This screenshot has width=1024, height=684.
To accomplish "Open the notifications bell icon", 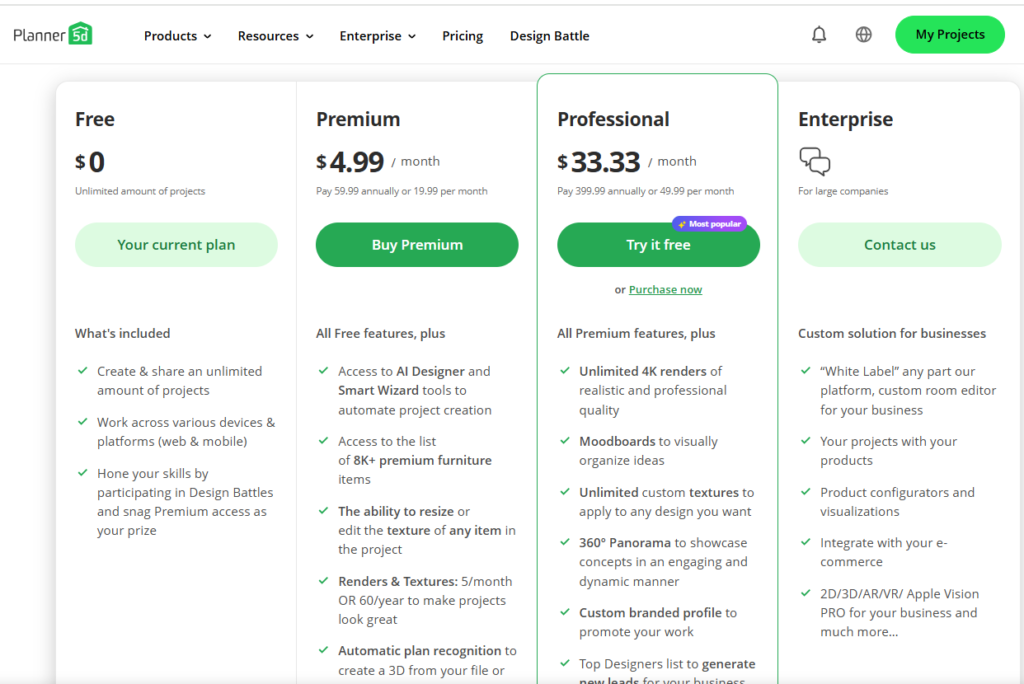I will coord(819,34).
